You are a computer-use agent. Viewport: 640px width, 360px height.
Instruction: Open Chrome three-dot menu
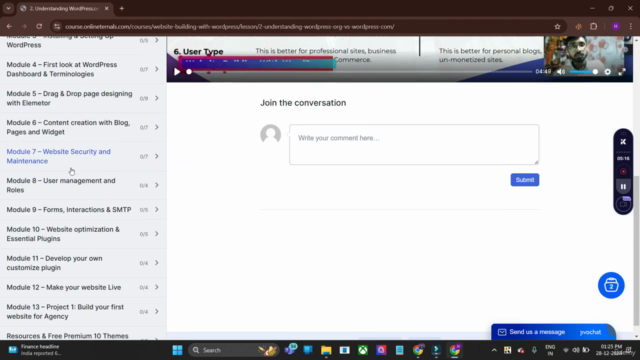[631, 27]
